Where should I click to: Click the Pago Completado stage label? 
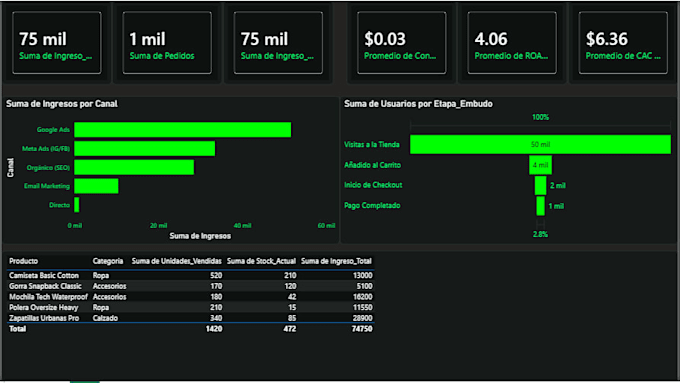pyautogui.click(x=372, y=206)
